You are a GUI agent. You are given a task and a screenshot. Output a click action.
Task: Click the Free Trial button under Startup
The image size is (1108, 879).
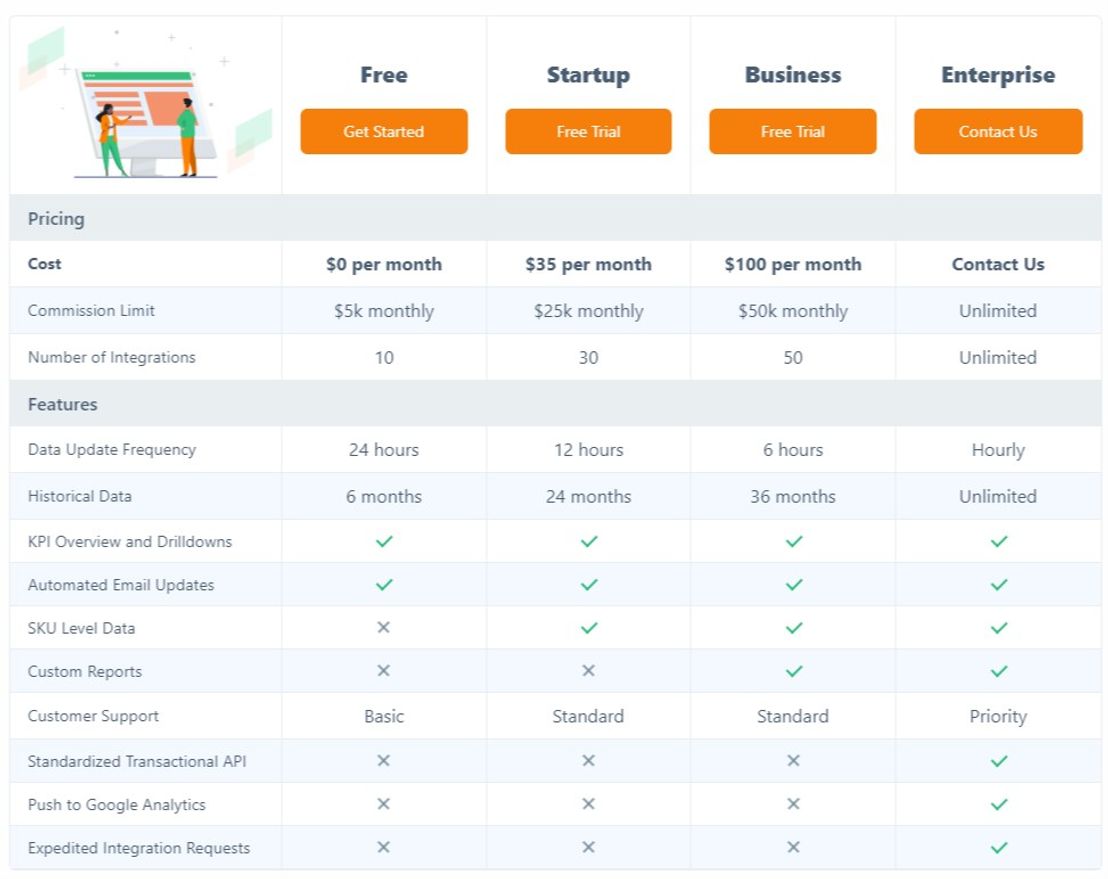[588, 131]
